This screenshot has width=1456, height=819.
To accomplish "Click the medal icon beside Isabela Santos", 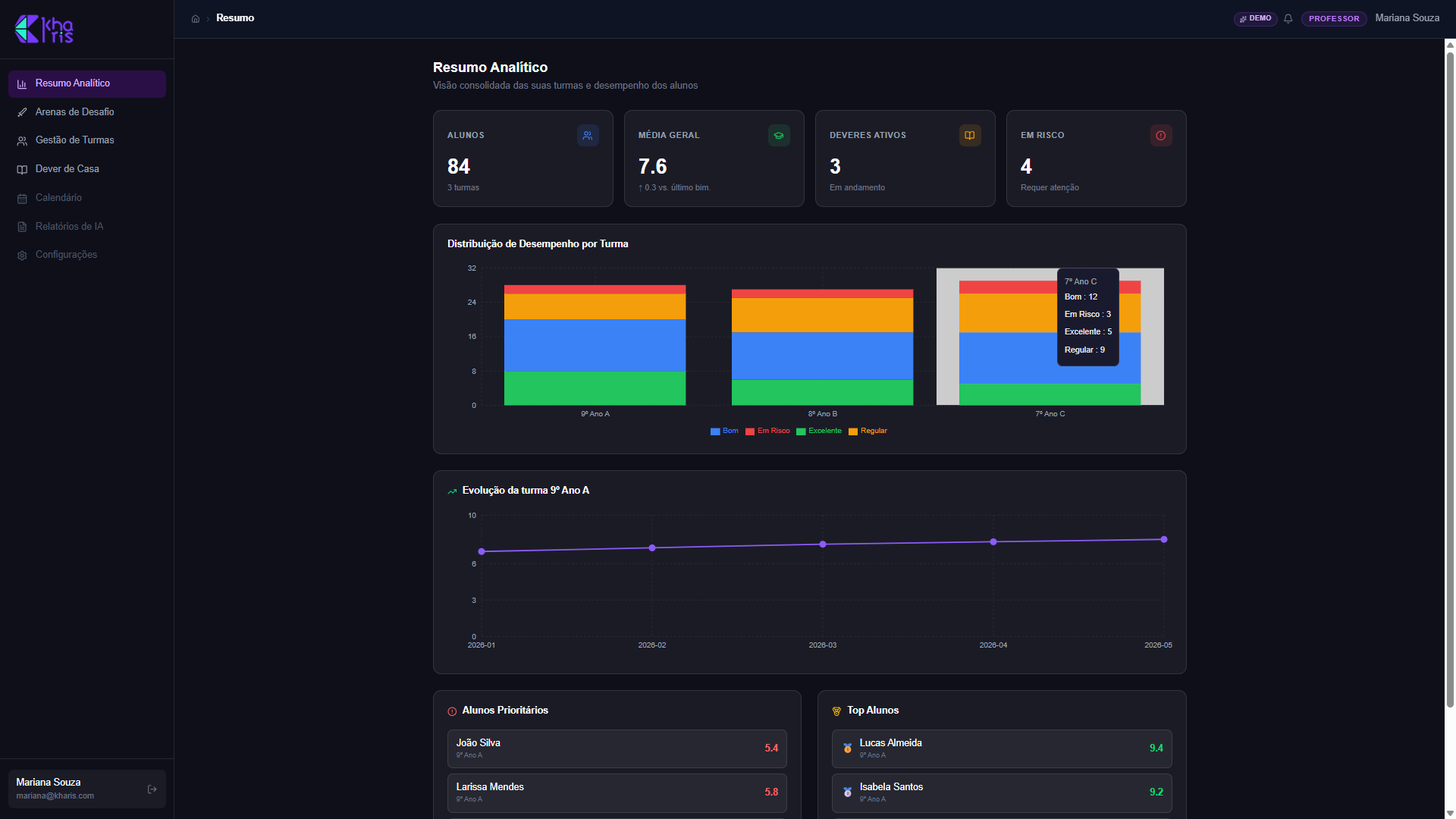I will pyautogui.click(x=848, y=792).
